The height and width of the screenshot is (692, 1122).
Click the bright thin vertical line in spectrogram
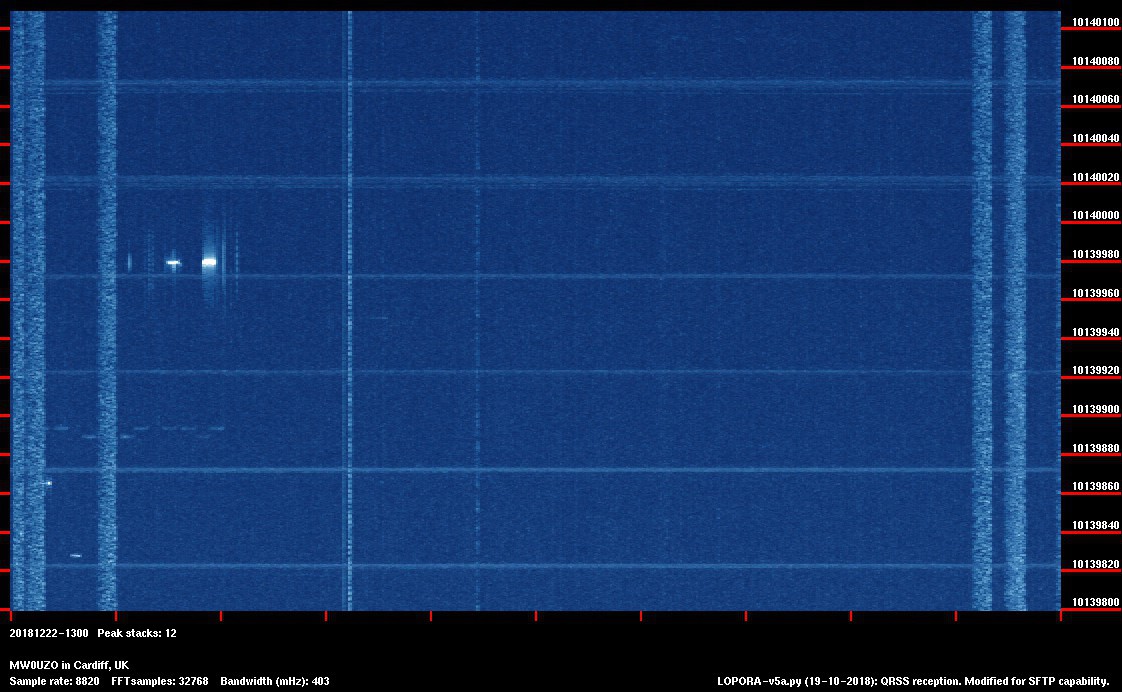(349, 300)
